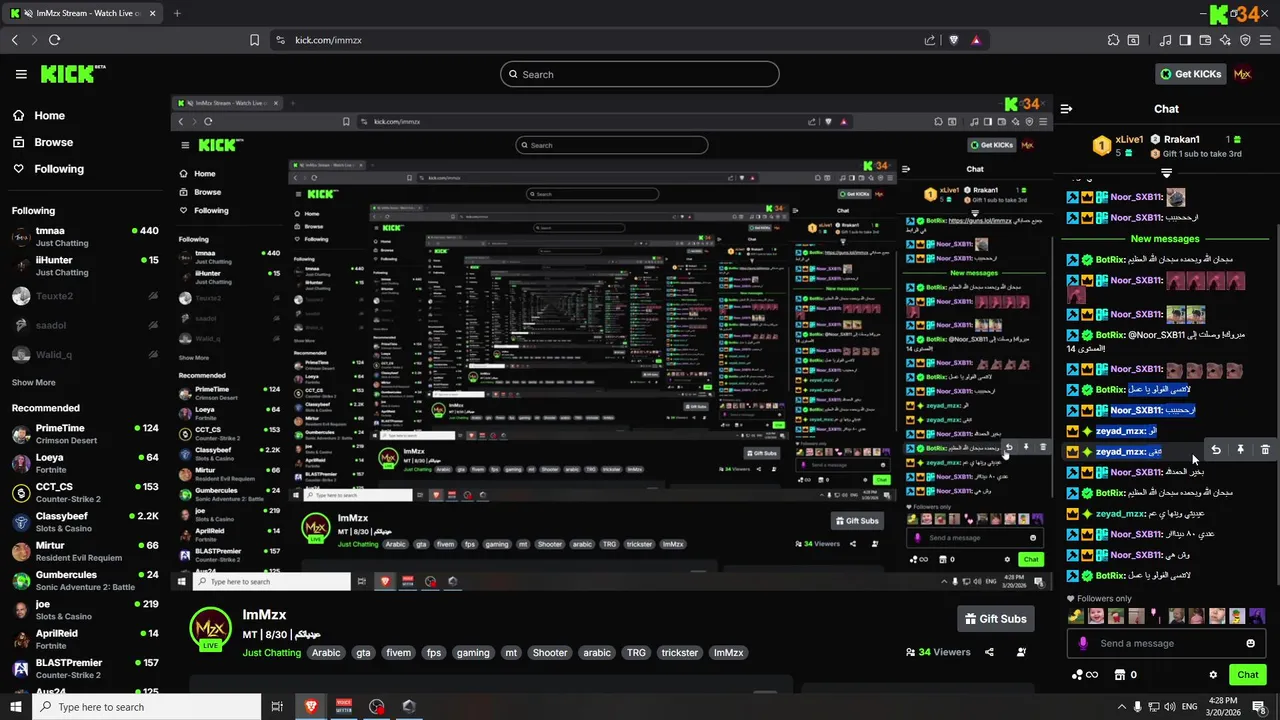Select the first emote in quick emote row
Screen dimensions: 1280x720
(x=1076, y=616)
